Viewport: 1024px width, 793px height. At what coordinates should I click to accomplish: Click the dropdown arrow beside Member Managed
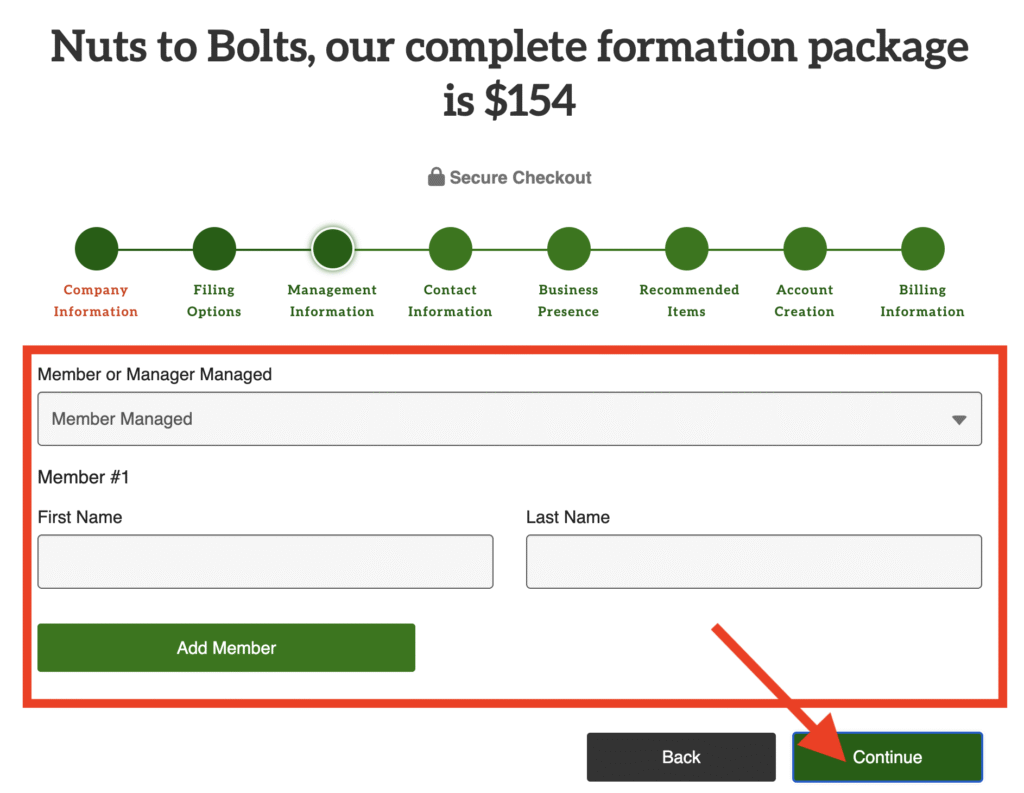tap(959, 420)
